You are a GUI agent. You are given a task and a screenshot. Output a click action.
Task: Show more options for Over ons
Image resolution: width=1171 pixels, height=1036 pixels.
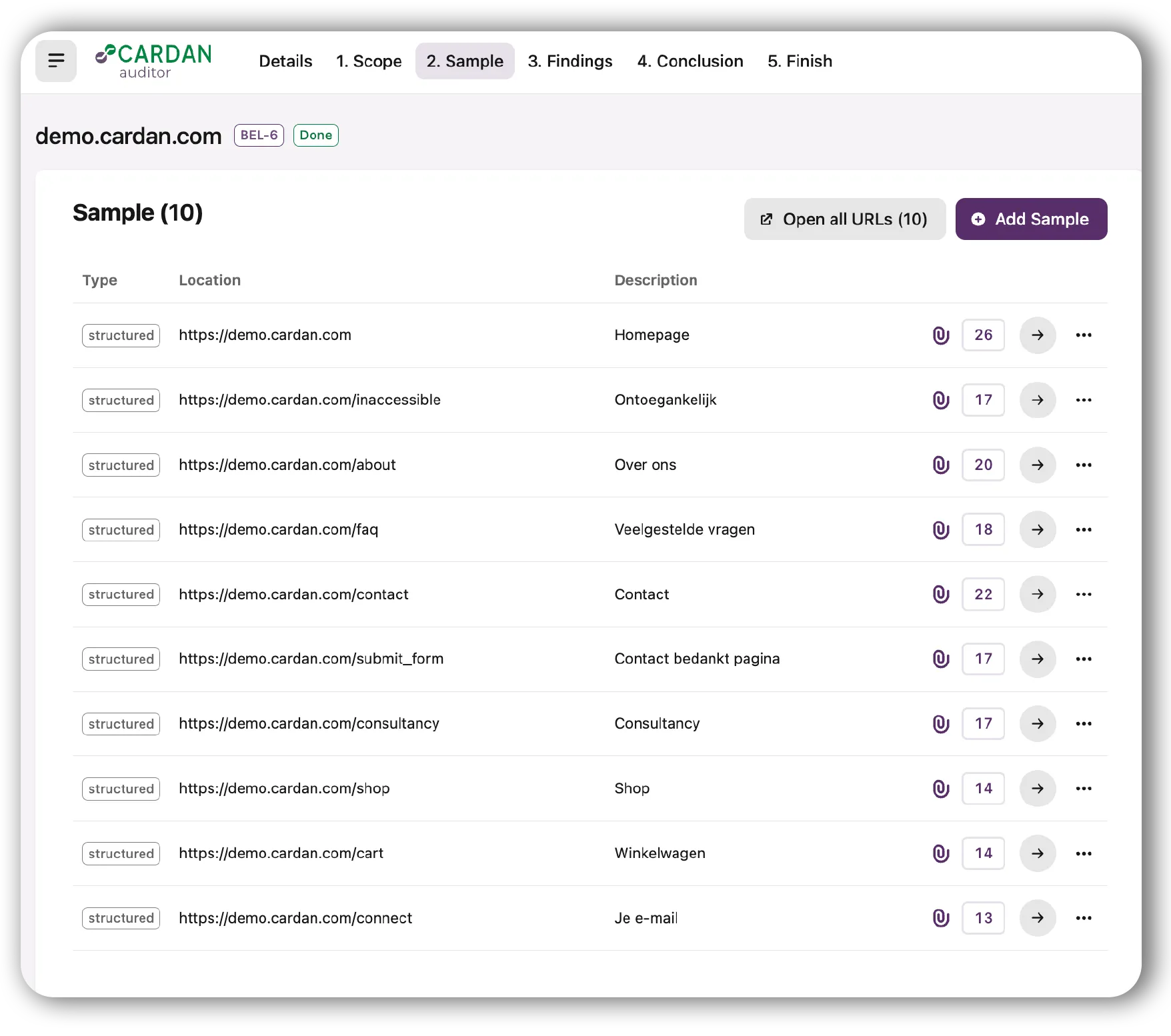[1084, 465]
